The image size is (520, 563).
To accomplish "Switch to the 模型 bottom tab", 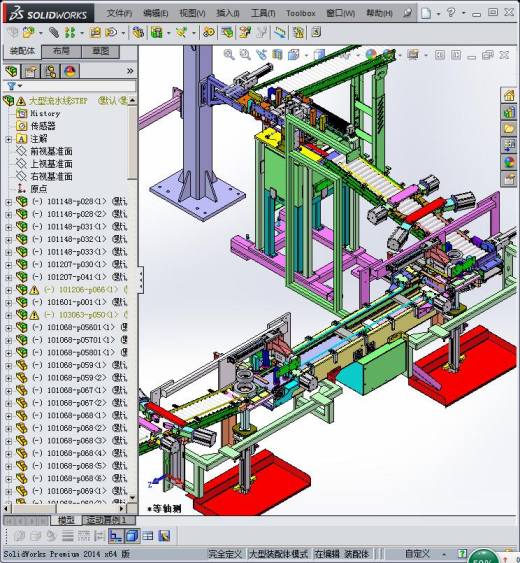I will pyautogui.click(x=66, y=520).
